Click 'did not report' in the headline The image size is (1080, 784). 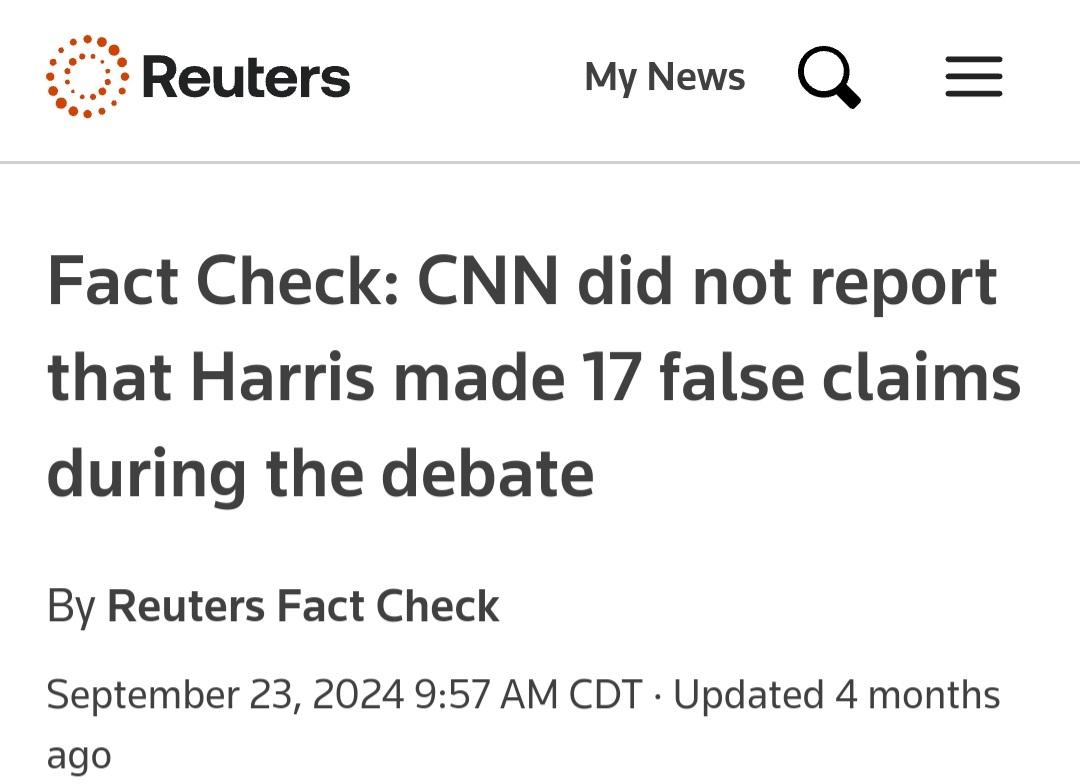coord(787,284)
